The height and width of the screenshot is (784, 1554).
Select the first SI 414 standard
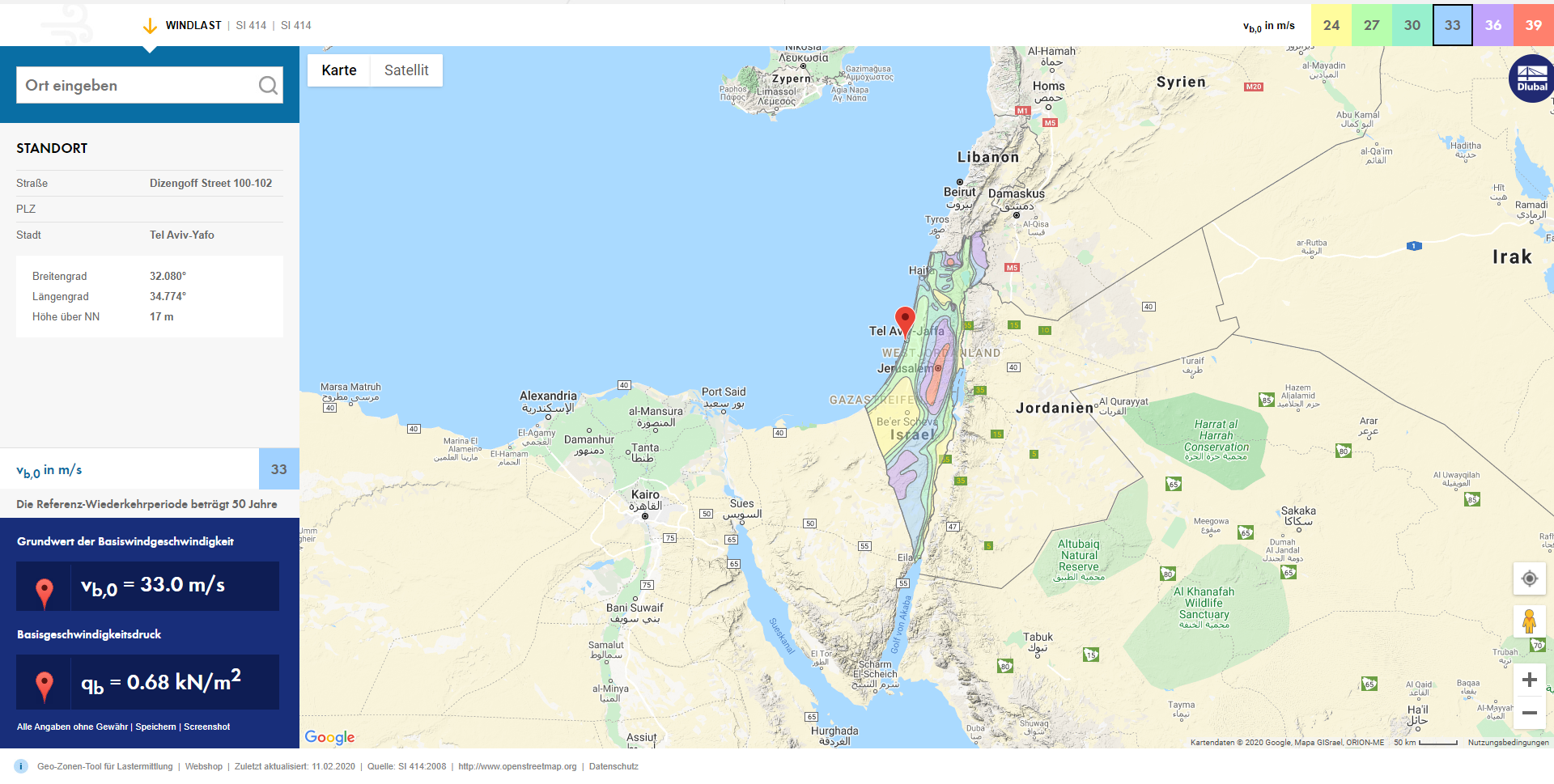click(x=251, y=25)
